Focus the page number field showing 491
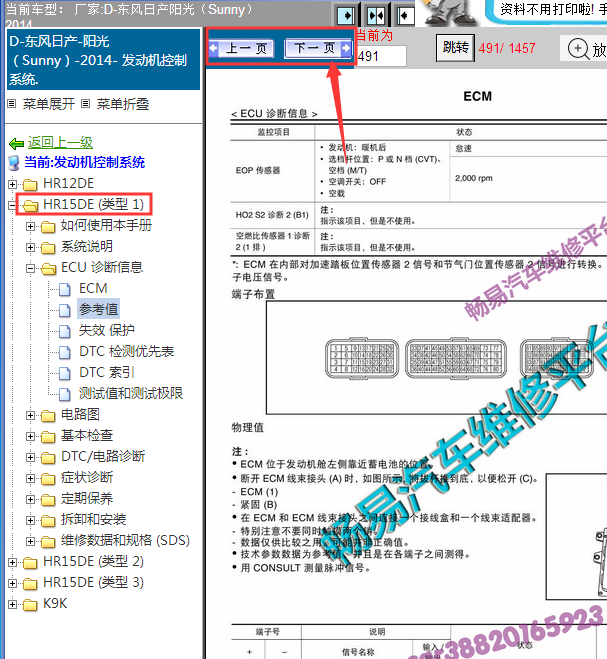 (381, 56)
